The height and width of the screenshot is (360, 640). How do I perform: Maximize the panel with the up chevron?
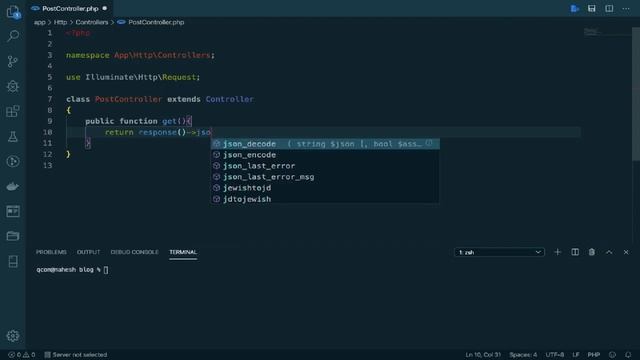tap(609, 252)
